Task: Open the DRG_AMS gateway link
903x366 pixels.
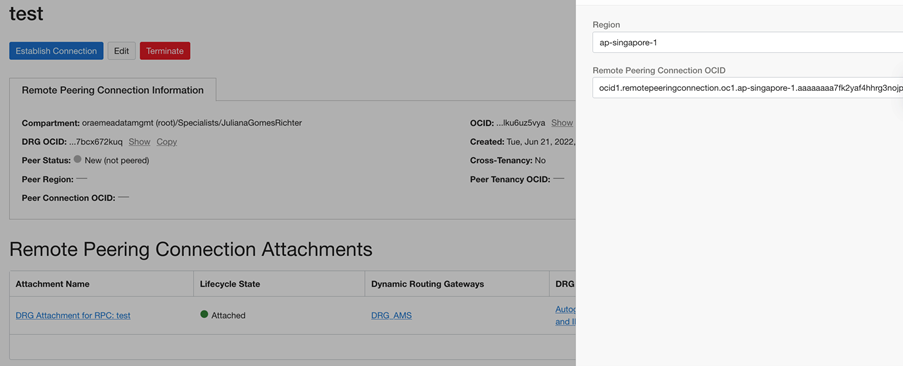Action: tap(392, 315)
